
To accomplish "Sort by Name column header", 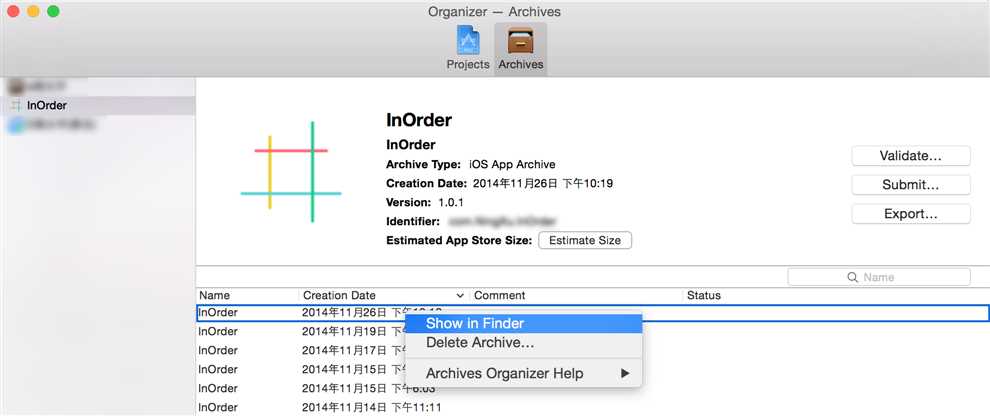I will click(248, 295).
